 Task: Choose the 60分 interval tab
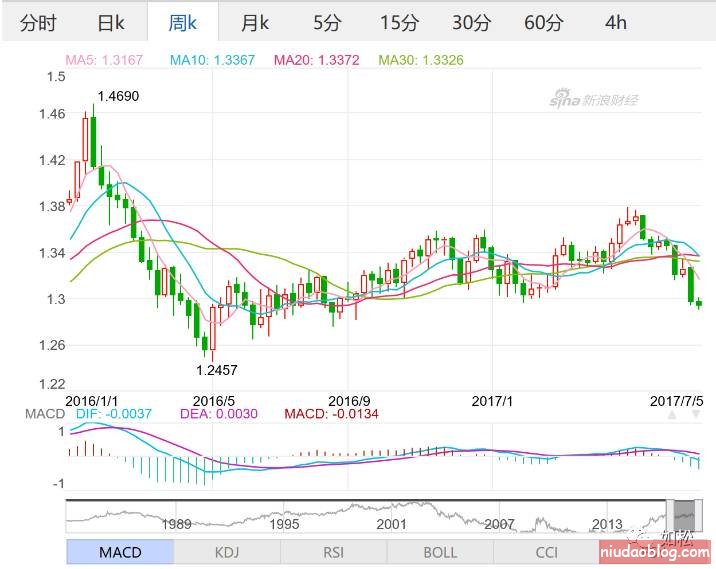(x=543, y=22)
